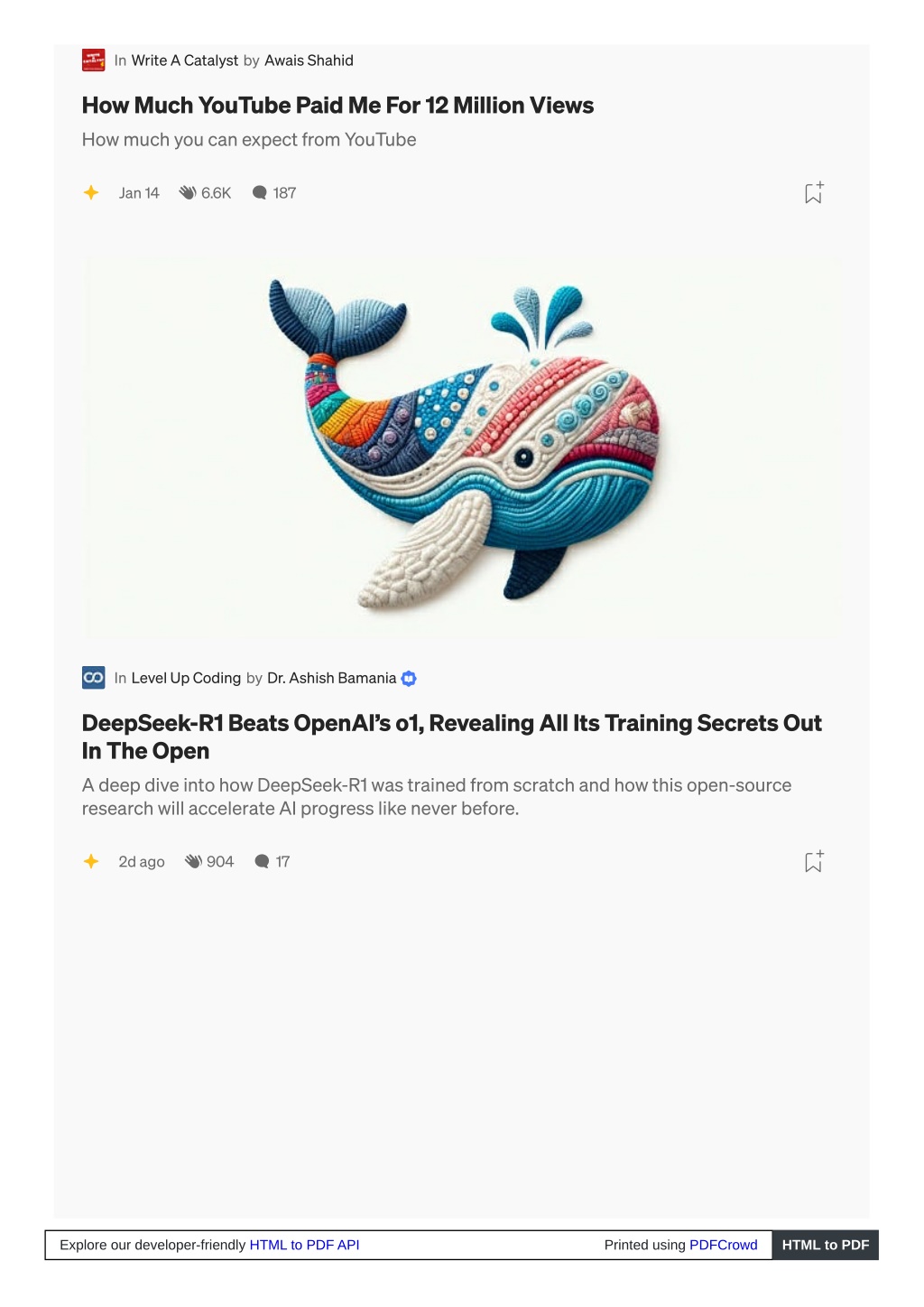Click the member-only star beside Jan 14
924x1307 pixels.
click(x=91, y=192)
